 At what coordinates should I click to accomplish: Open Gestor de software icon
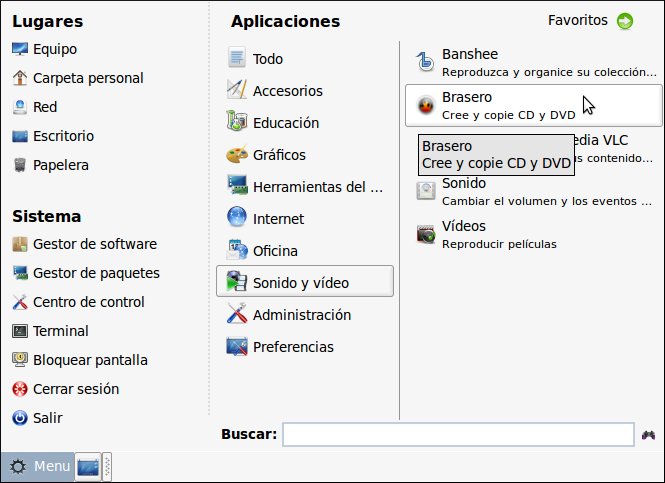(x=20, y=244)
